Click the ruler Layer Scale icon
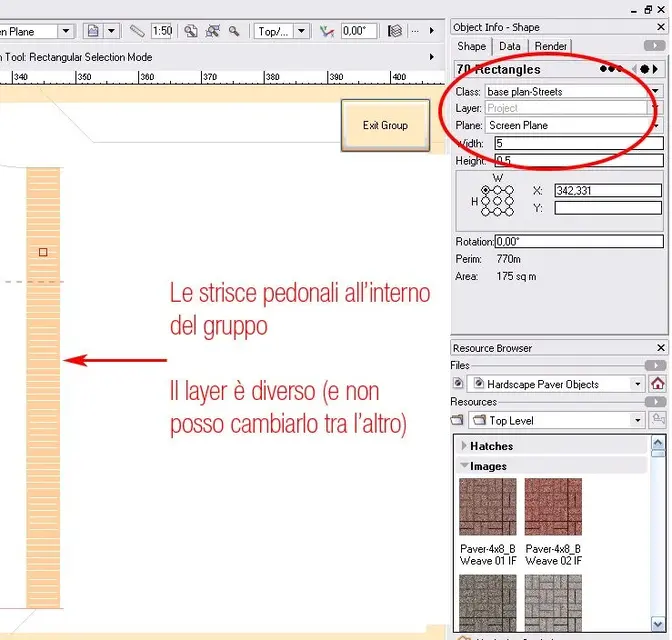Viewport: 672px width, 640px height. point(137,31)
